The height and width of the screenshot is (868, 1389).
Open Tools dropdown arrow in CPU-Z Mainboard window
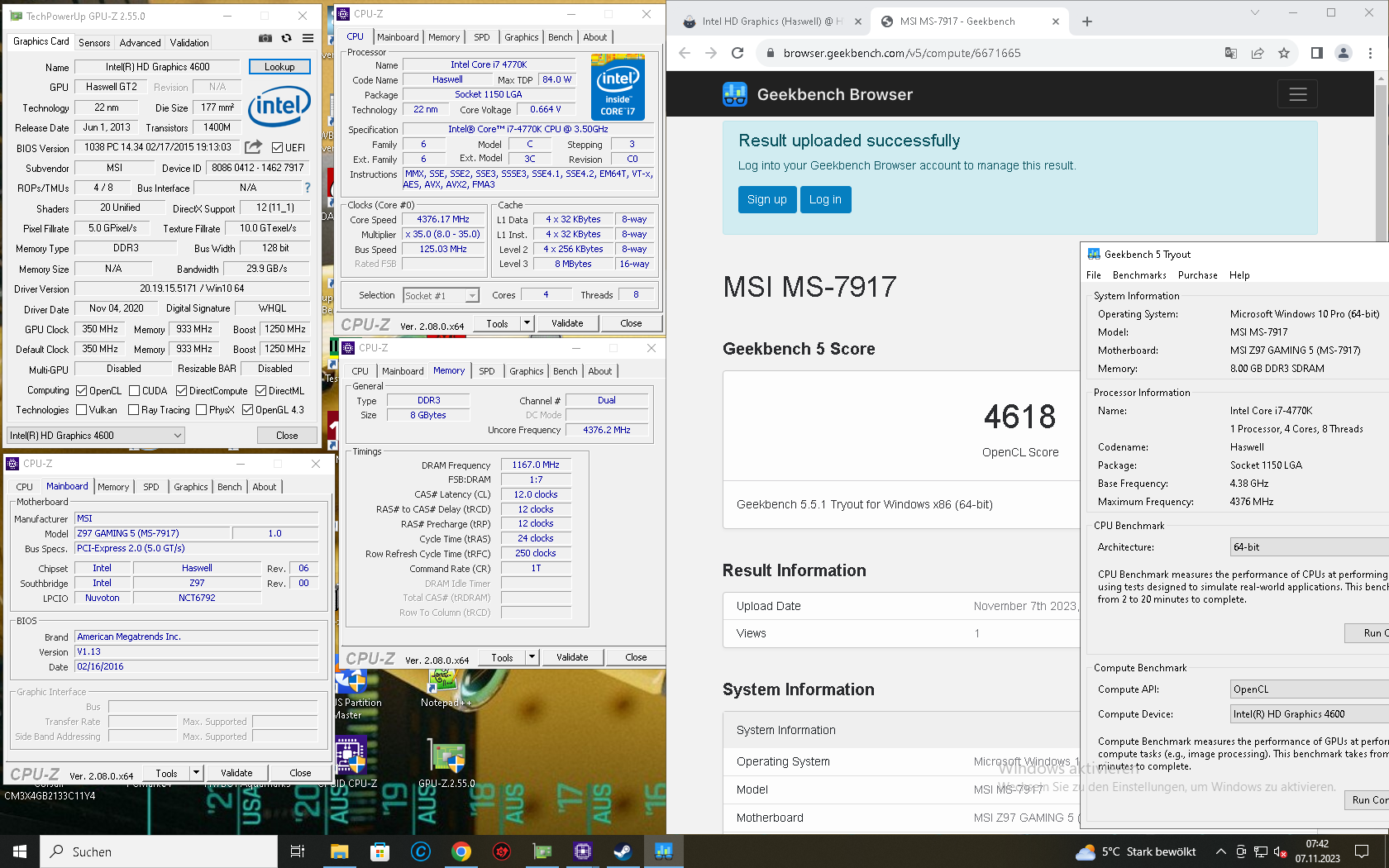coord(196,773)
